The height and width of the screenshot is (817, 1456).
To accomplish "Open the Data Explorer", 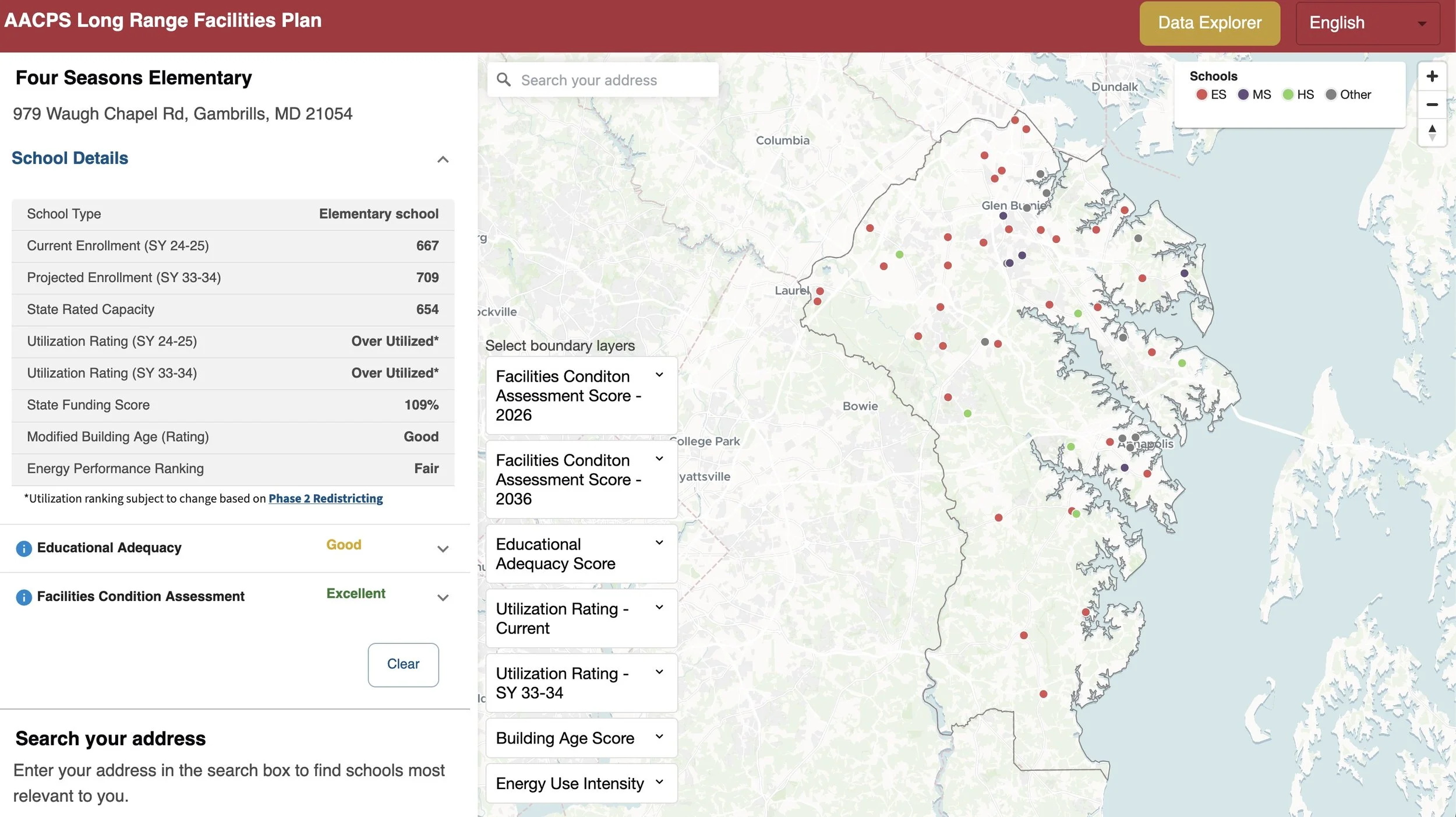I will (x=1210, y=23).
